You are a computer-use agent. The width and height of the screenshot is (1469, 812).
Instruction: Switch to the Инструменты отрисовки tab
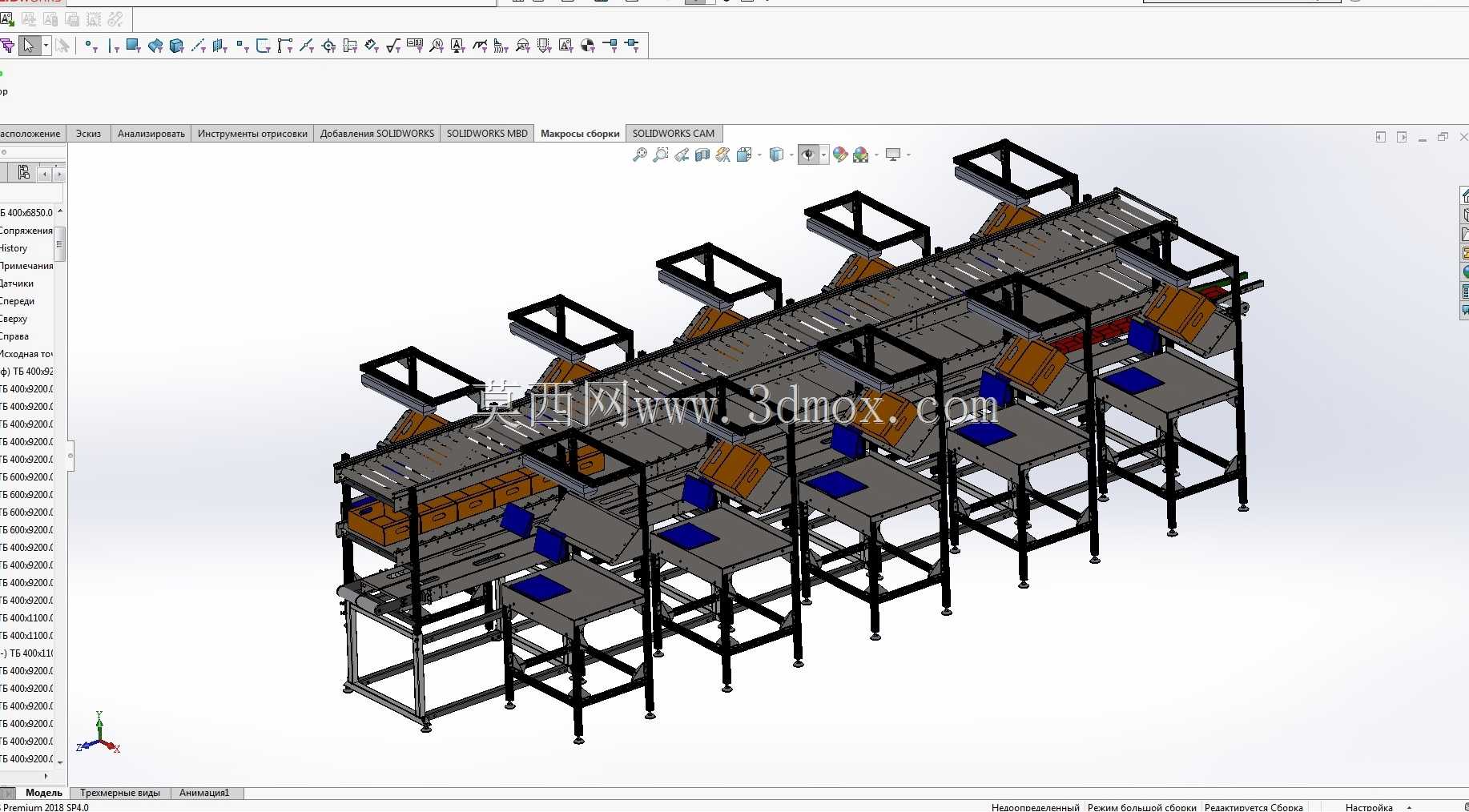click(x=252, y=134)
